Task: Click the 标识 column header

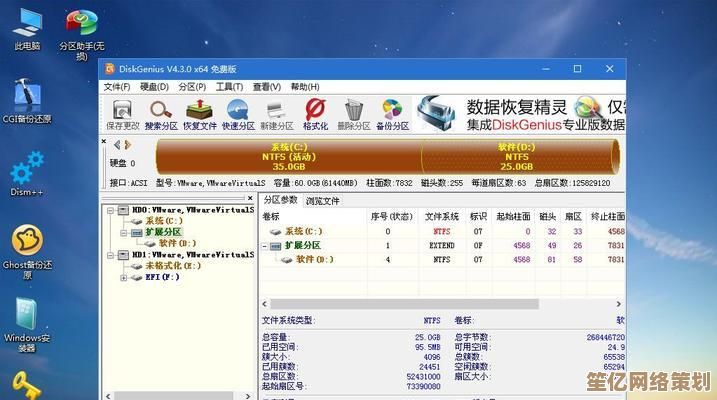Action: point(479,216)
